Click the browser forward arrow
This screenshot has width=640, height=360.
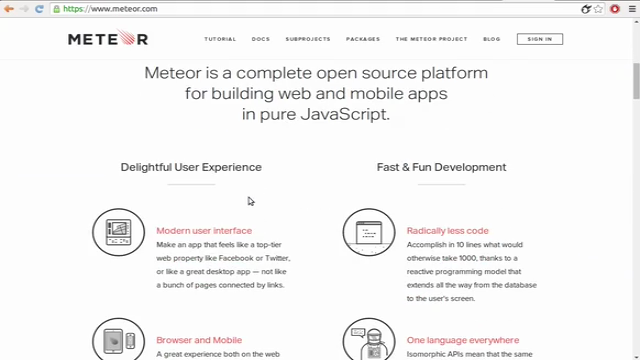pyautogui.click(x=24, y=9)
